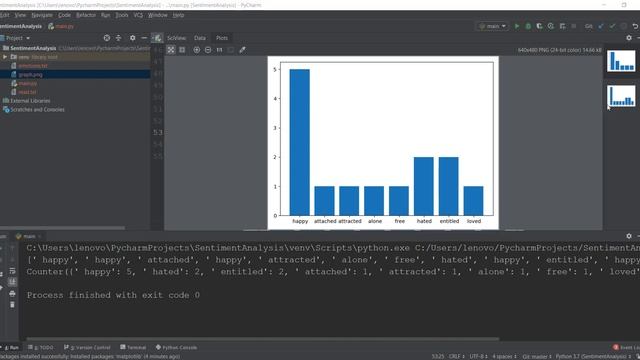Screen dimensions: 640x360
Task: Collapse all nodes in Project panel
Action: 118,38
